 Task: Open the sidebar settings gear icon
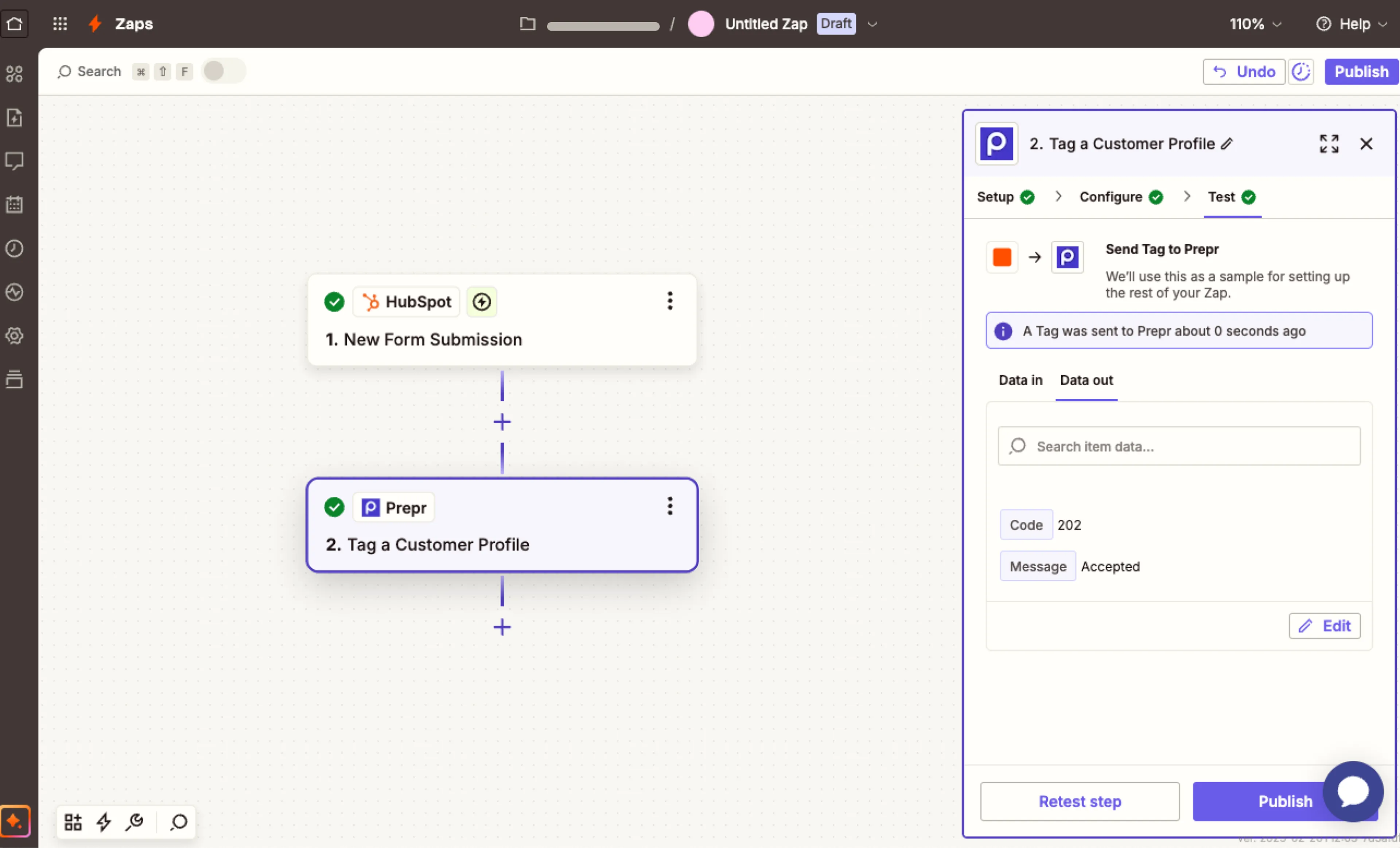[14, 335]
